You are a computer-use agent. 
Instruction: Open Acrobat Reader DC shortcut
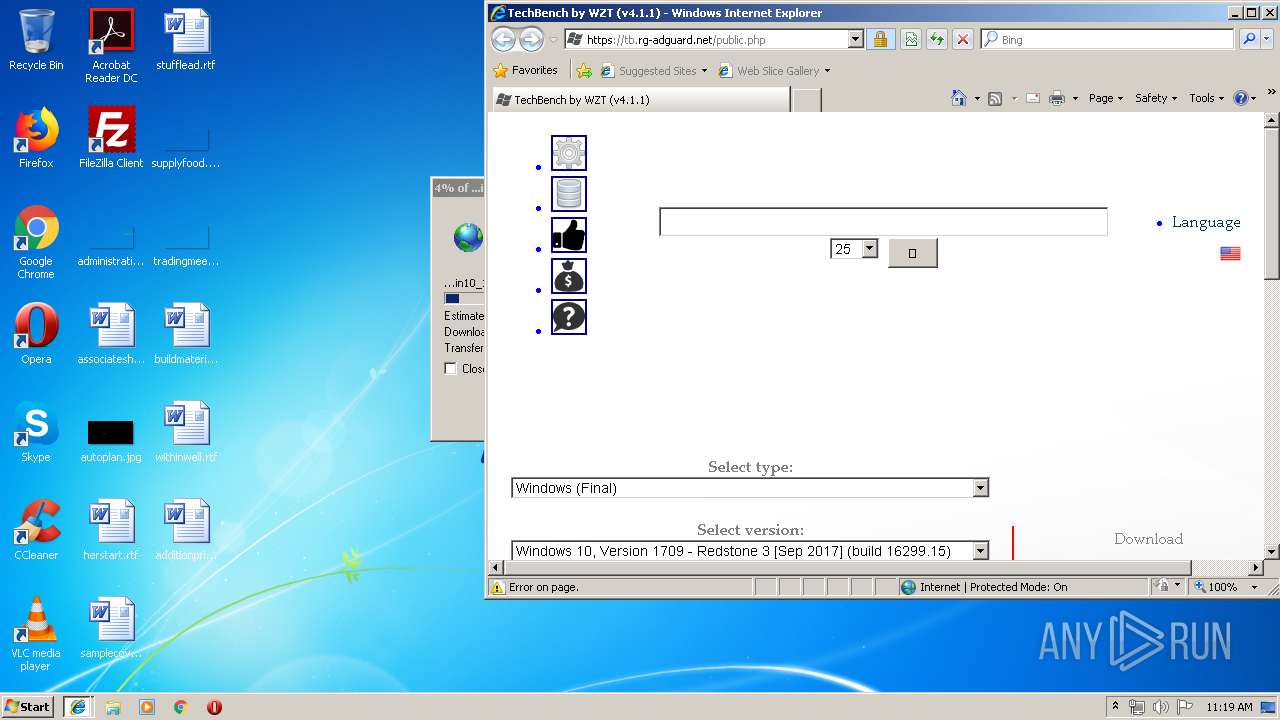(111, 47)
